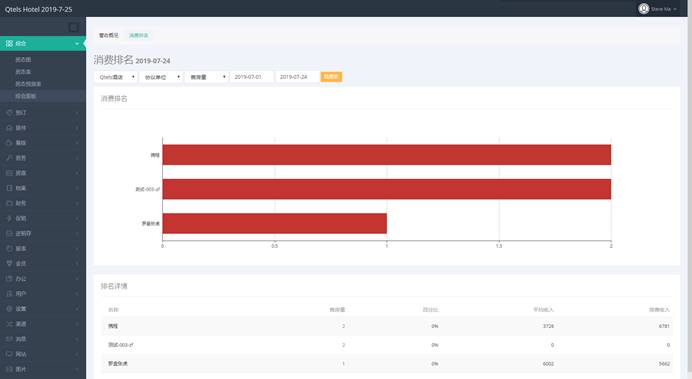Viewport: 692px width, 379px height.
Task: Click the shortest bottom red chart bar
Action: tap(275, 223)
